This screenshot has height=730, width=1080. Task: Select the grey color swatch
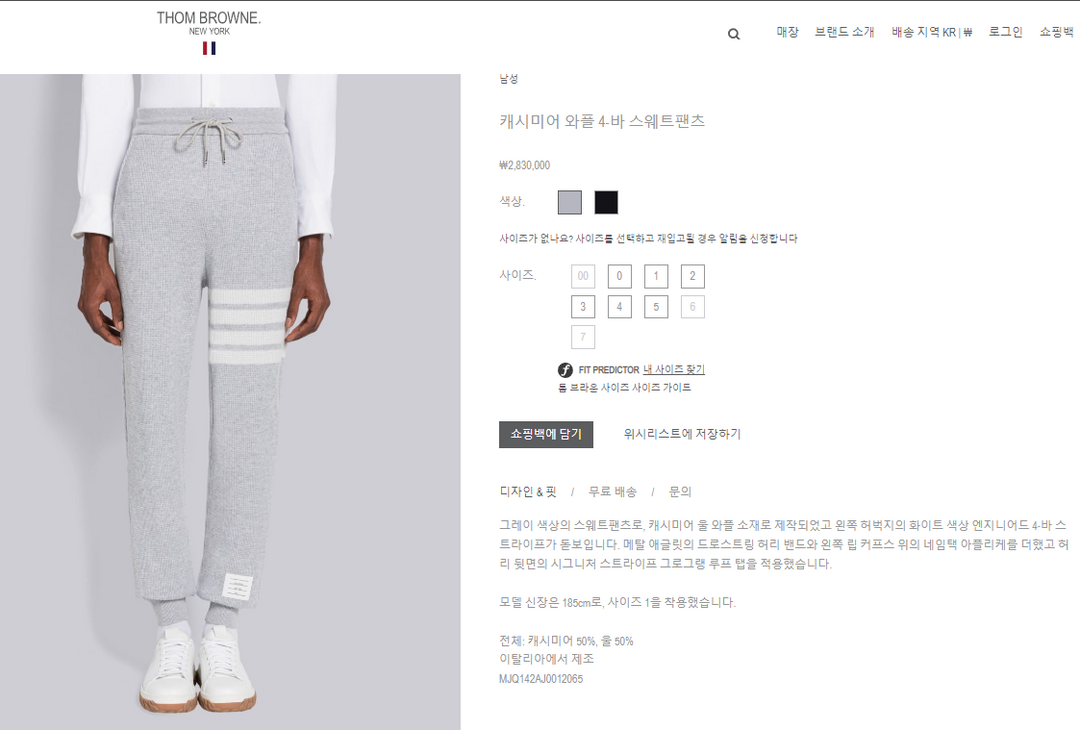click(x=570, y=202)
